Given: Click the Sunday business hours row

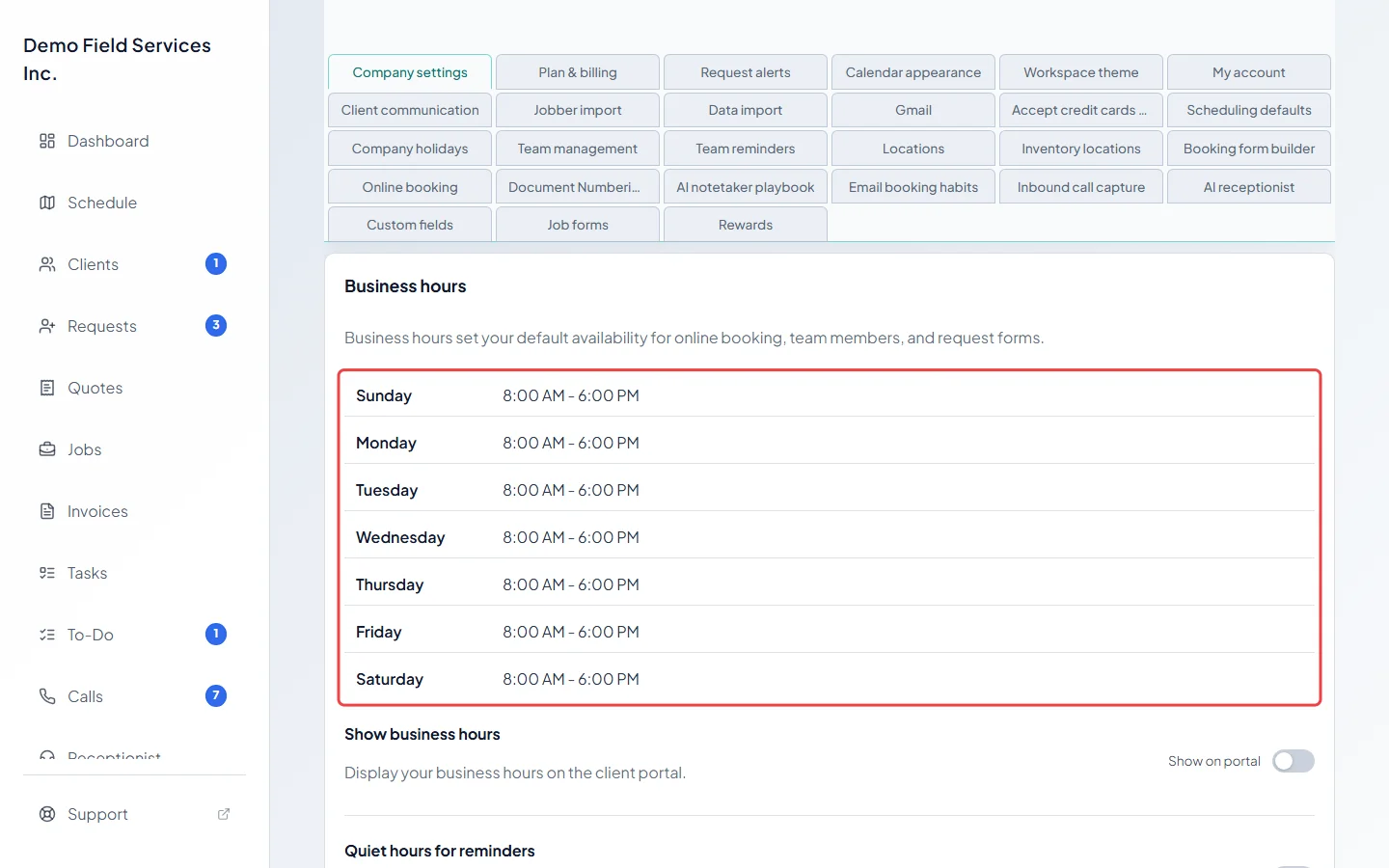Looking at the screenshot, I should coord(830,395).
